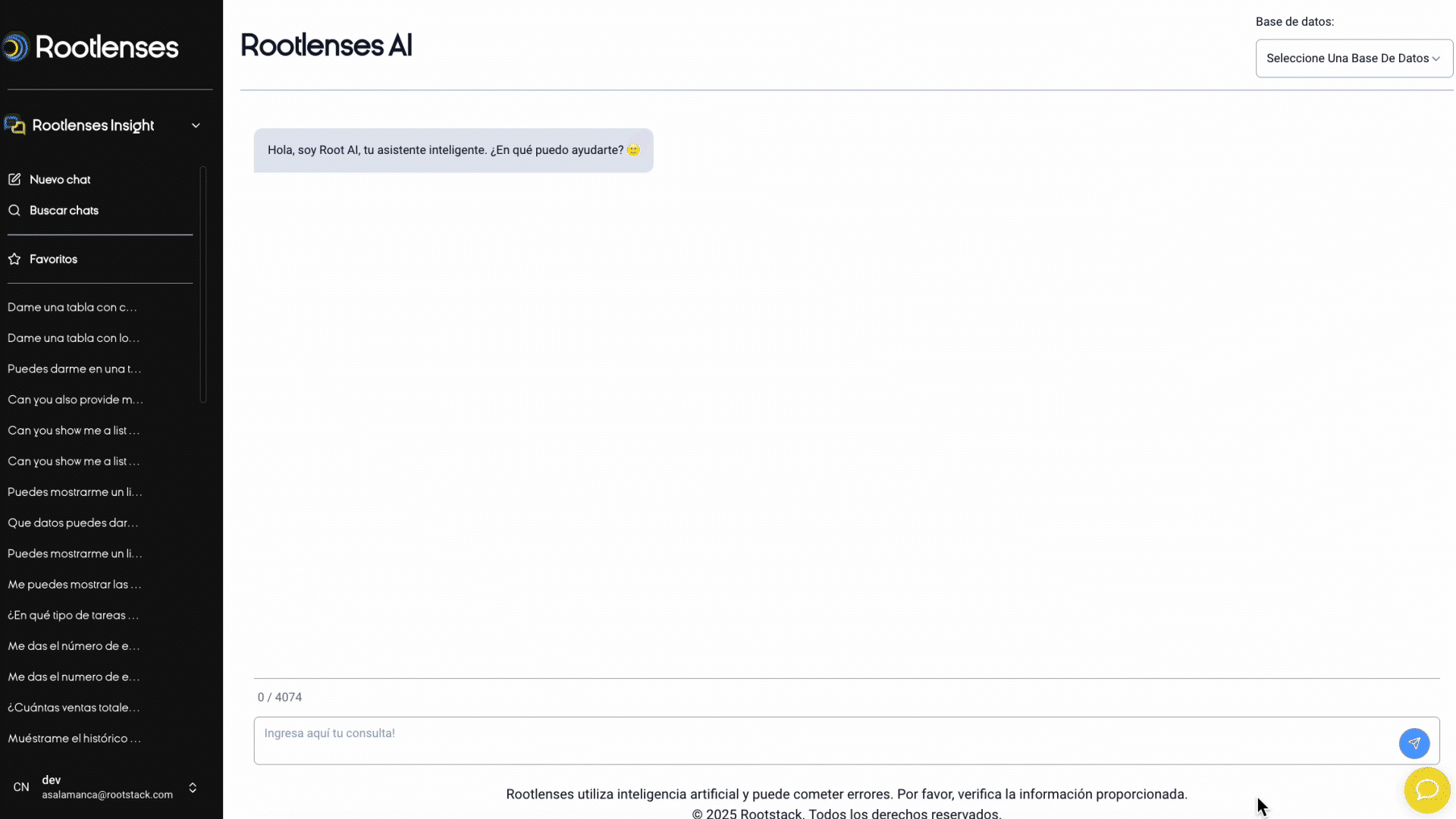Open the Favoritos section
This screenshot has width=1456, height=819.
(53, 259)
